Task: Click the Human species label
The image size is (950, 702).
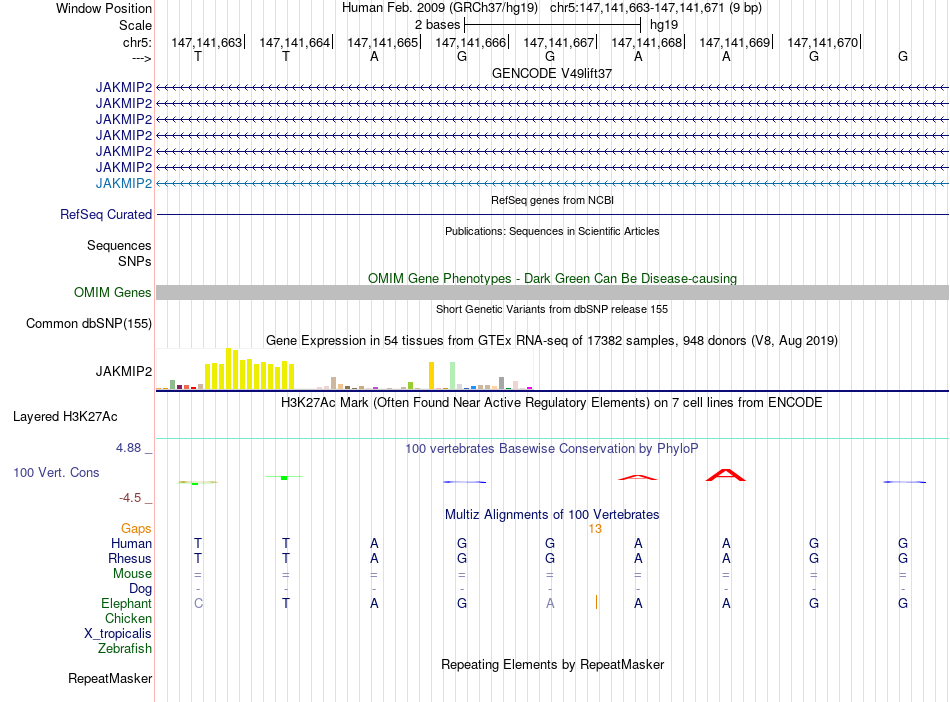Action: tap(131, 544)
